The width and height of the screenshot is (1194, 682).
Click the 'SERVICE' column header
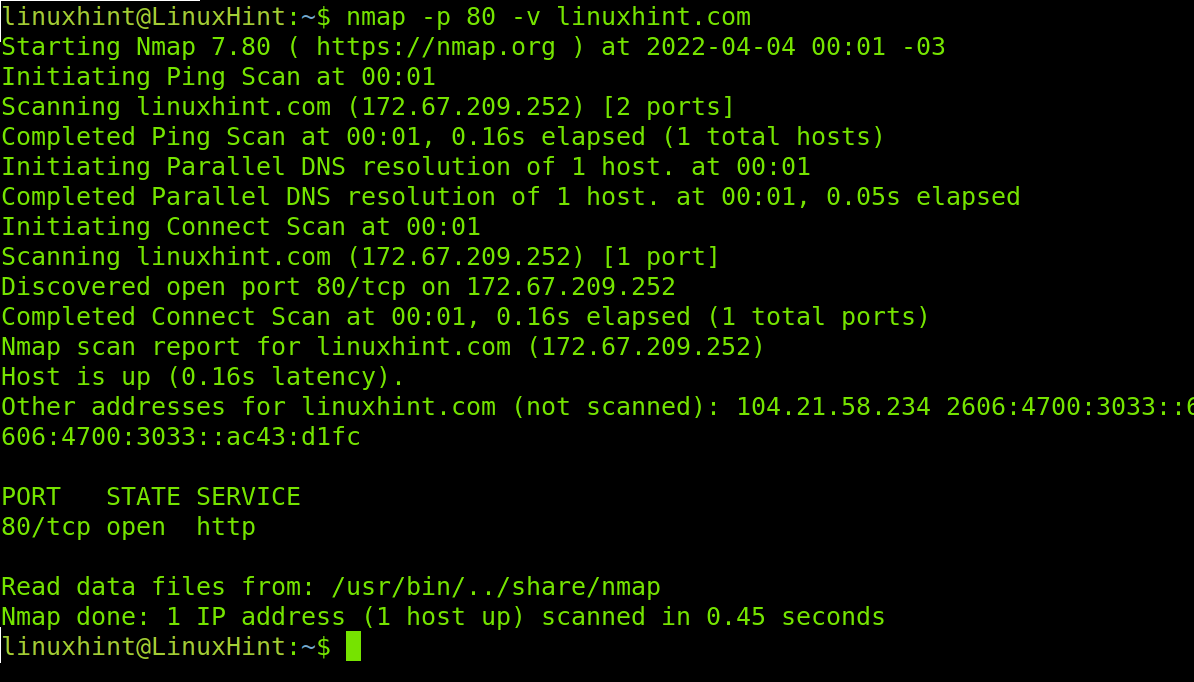(248, 497)
